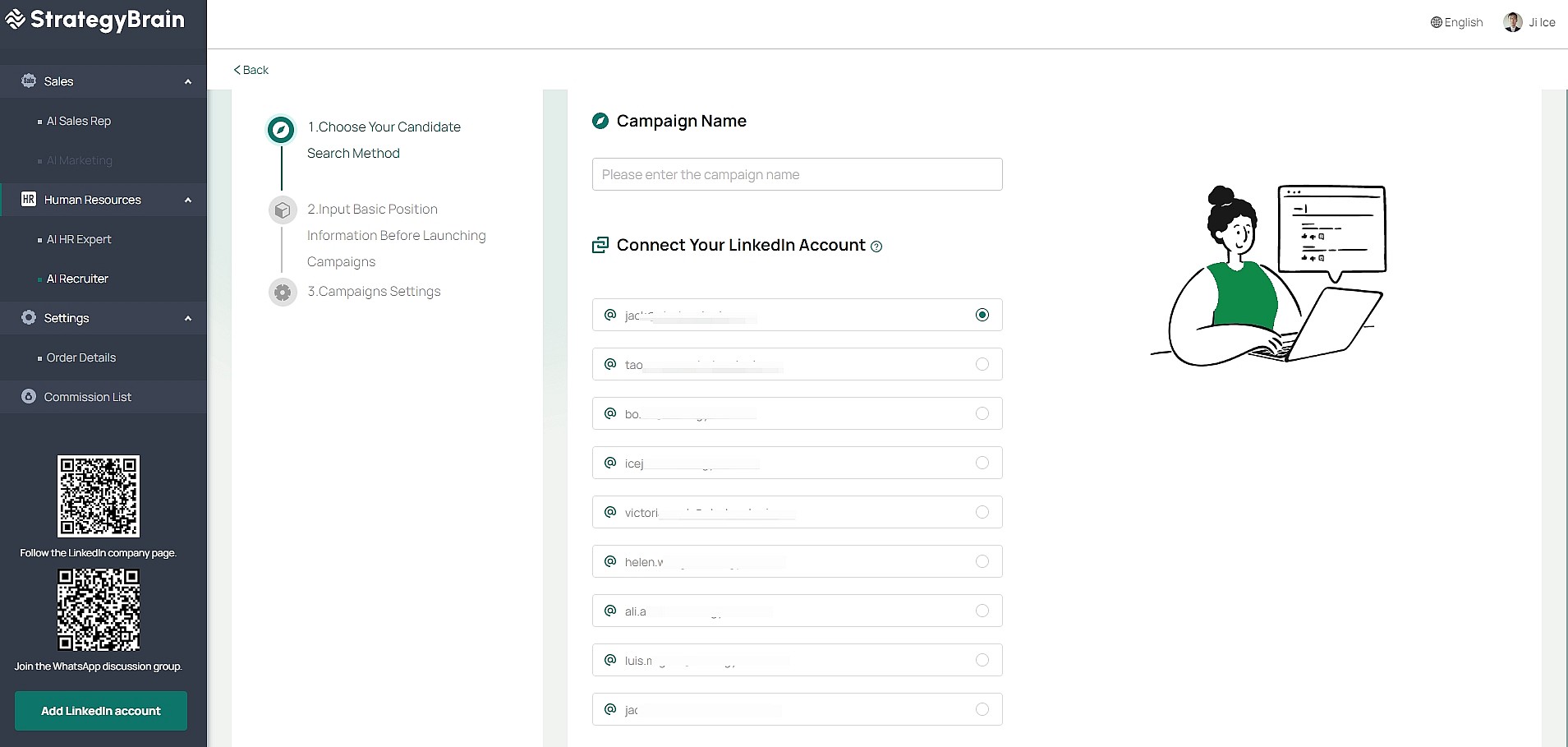Select the radio button for the tao account

click(982, 364)
